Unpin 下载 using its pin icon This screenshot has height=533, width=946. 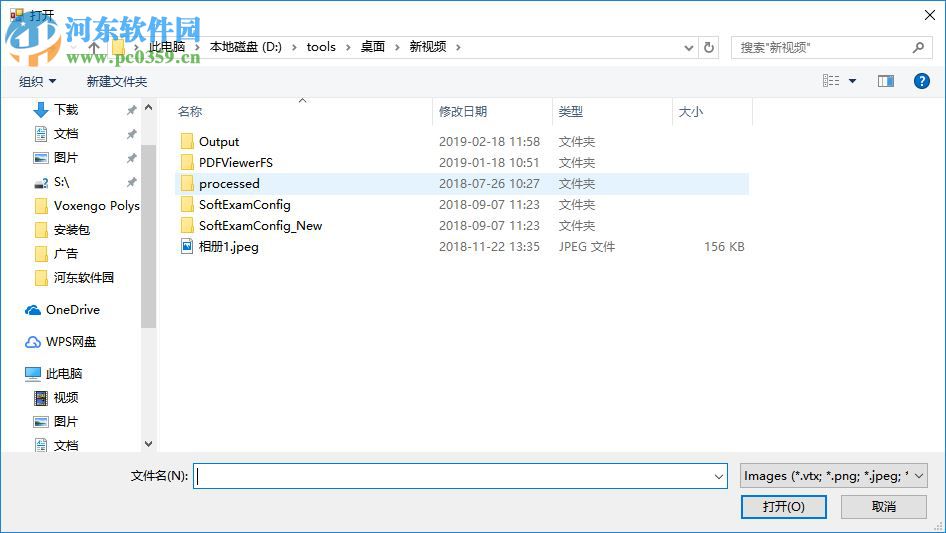(x=131, y=110)
